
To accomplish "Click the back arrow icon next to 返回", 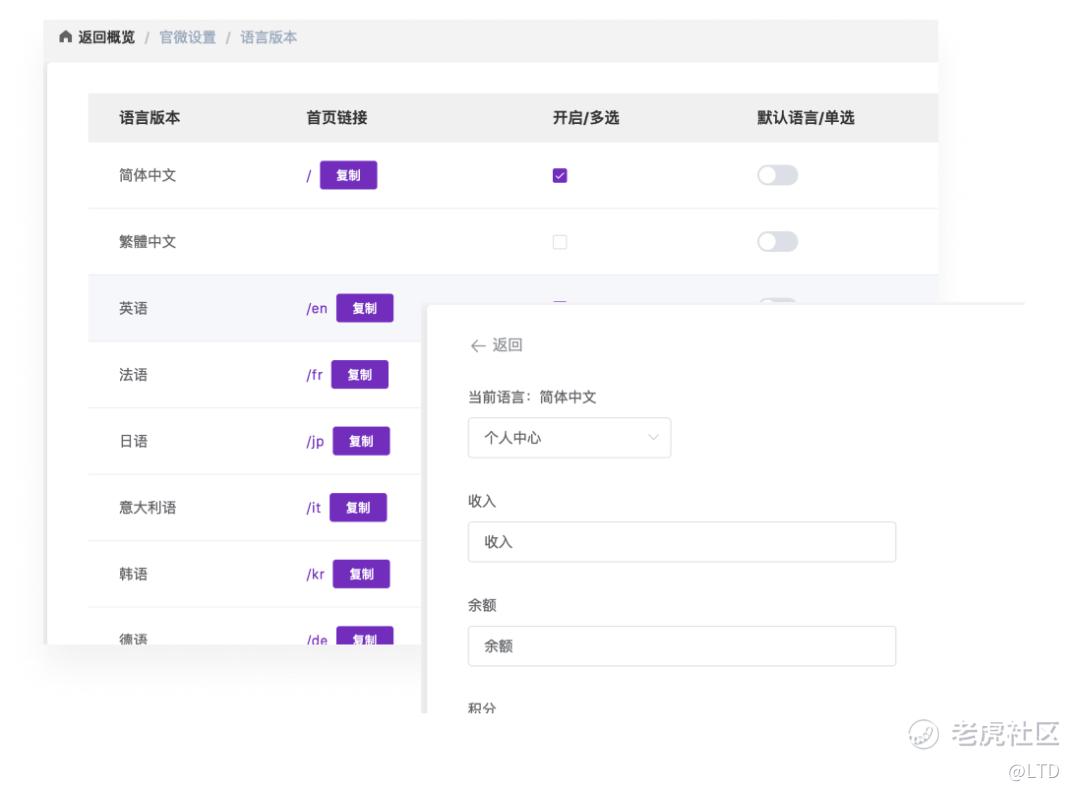I will point(477,346).
